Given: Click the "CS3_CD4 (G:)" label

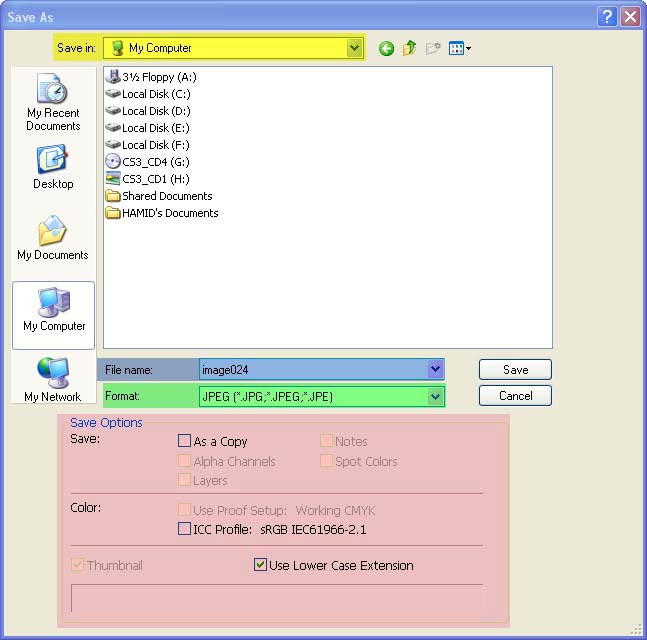Looking at the screenshot, I should [156, 162].
